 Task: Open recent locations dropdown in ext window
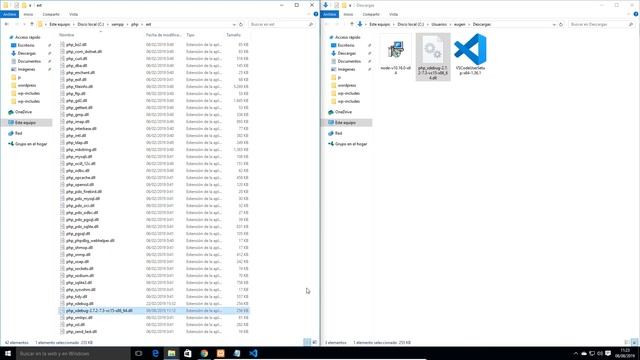pyautogui.click(x=24, y=24)
